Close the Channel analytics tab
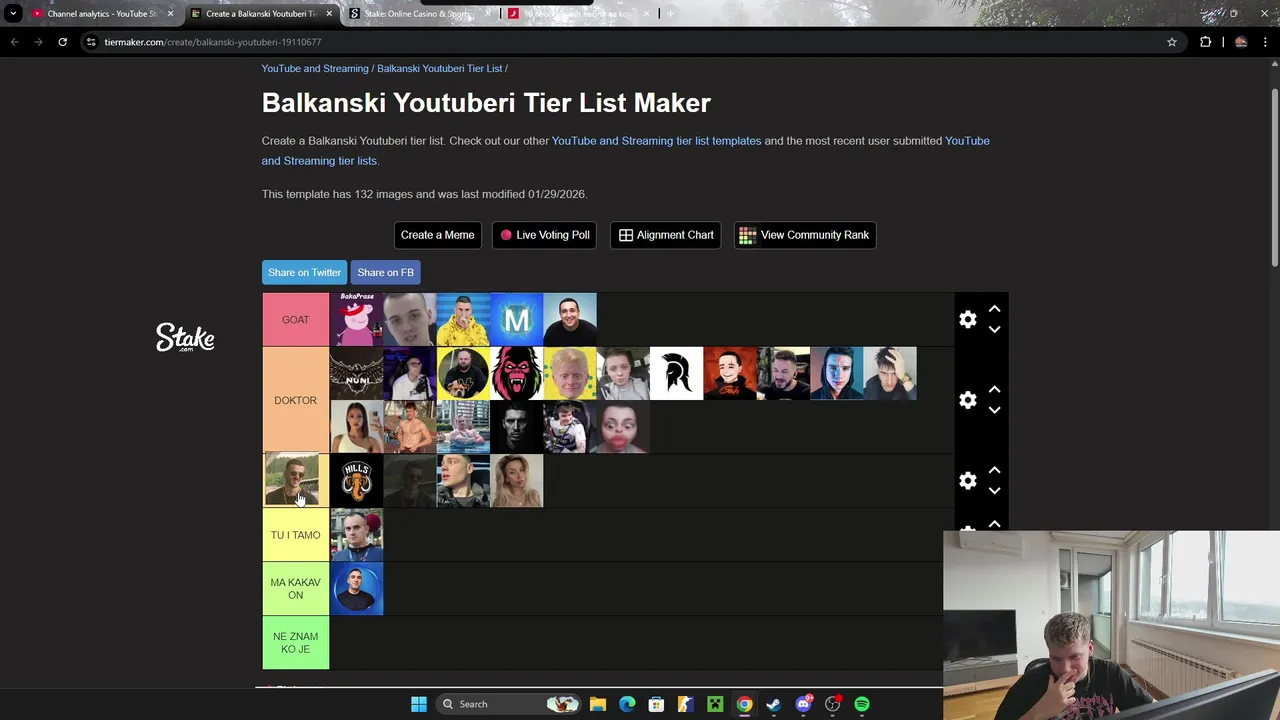Image resolution: width=1280 pixels, height=720 pixels. click(170, 14)
